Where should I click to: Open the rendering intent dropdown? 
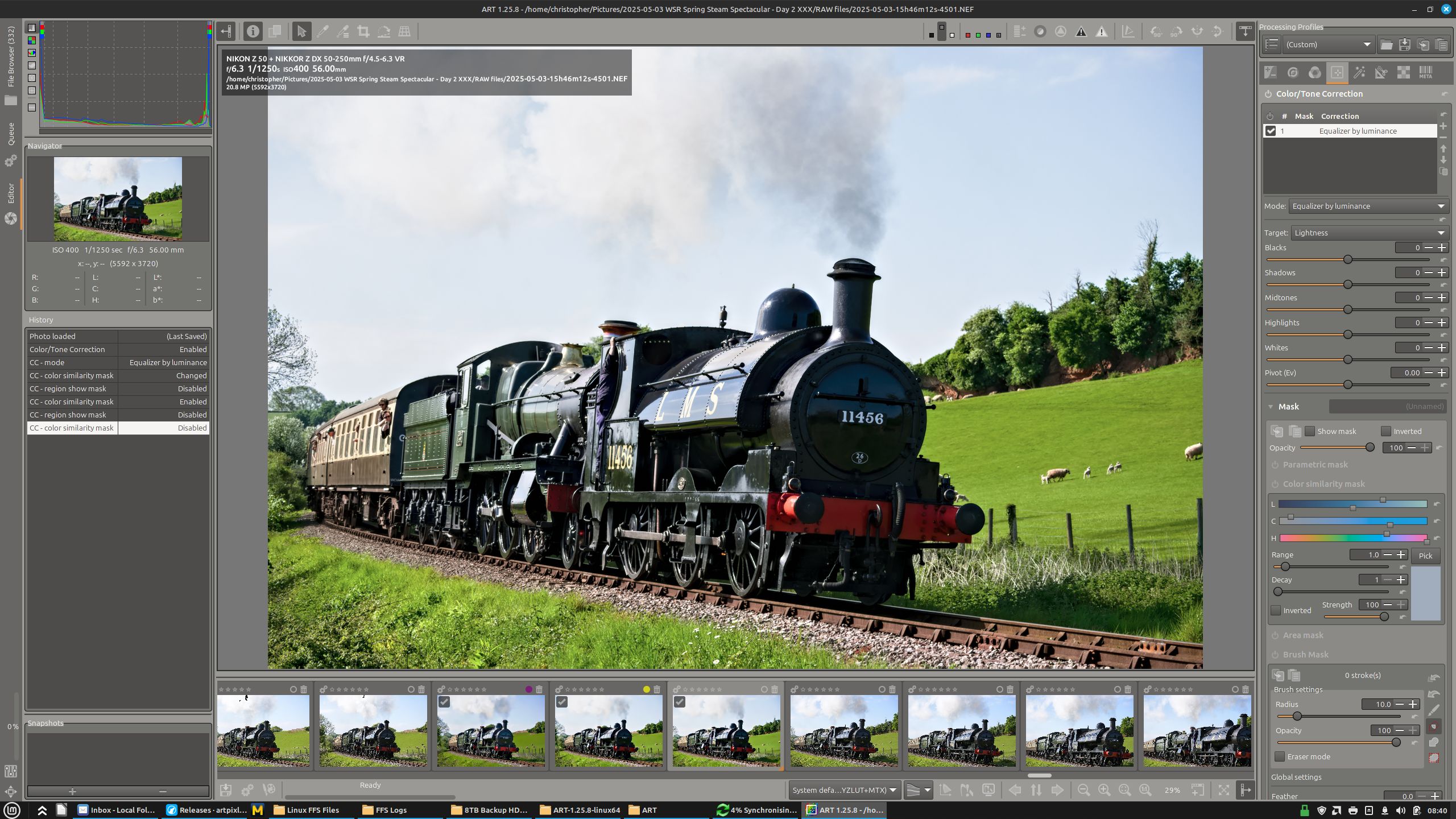pos(918,790)
